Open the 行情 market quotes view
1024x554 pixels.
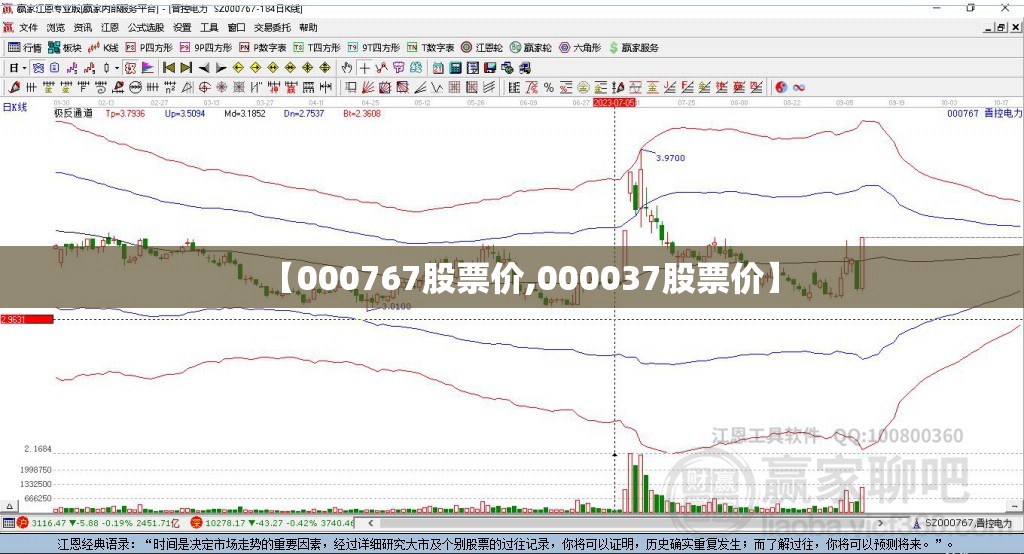(24, 48)
